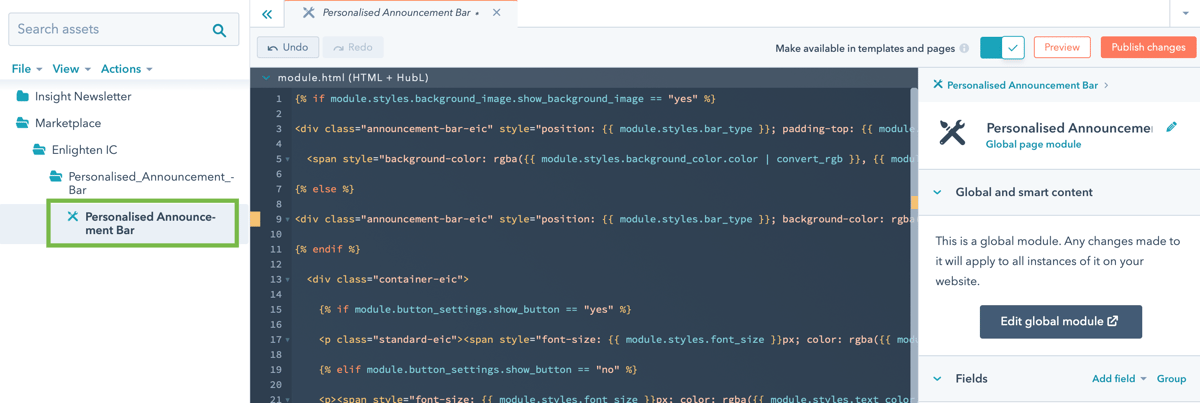1200x403 pixels.
Task: Click the Global page module label
Action: pos(1033,145)
